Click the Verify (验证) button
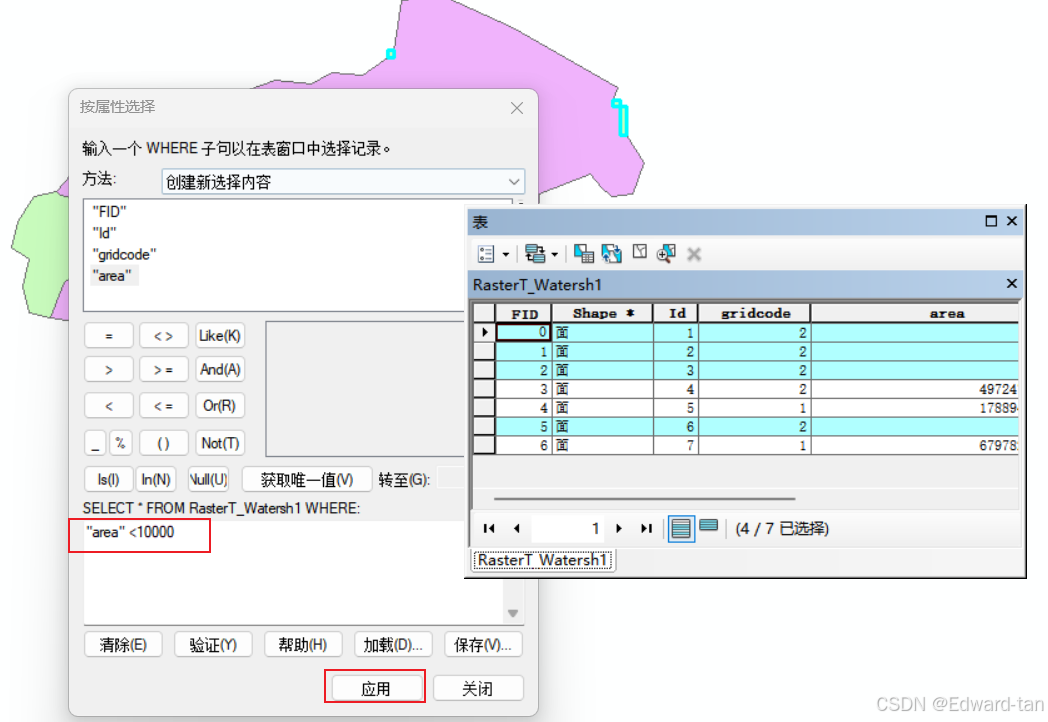 coord(213,645)
